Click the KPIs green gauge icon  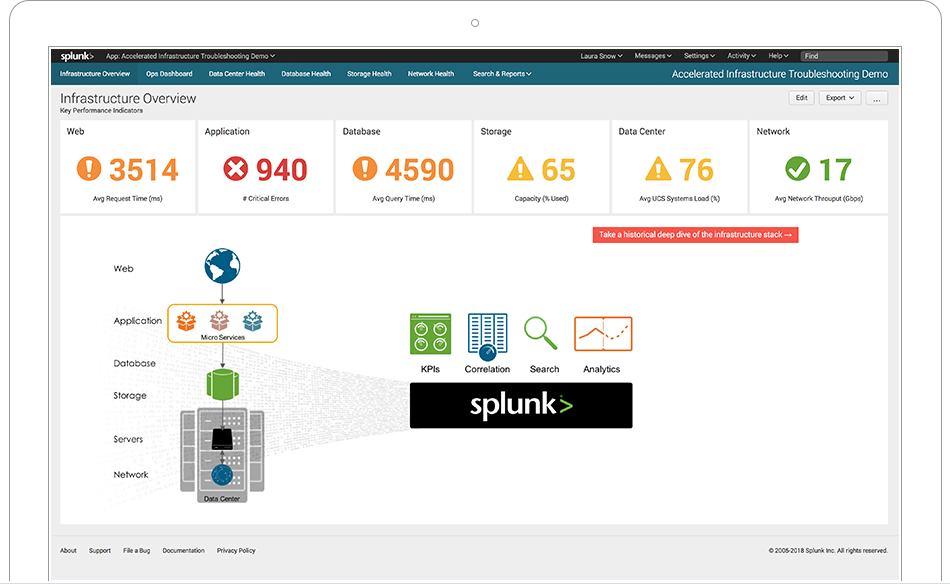coord(430,334)
